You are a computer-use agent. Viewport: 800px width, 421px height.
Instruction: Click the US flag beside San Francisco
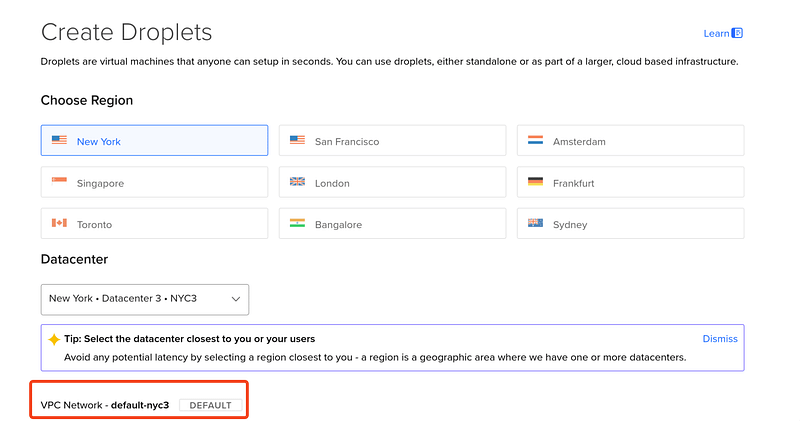[297, 141]
